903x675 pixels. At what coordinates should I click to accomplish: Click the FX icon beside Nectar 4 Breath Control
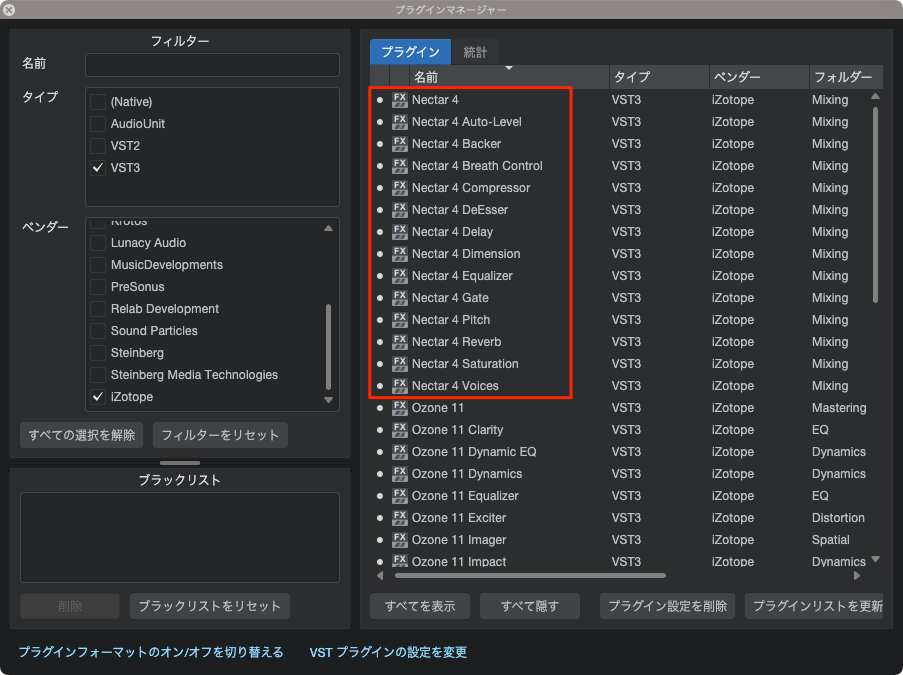point(400,166)
